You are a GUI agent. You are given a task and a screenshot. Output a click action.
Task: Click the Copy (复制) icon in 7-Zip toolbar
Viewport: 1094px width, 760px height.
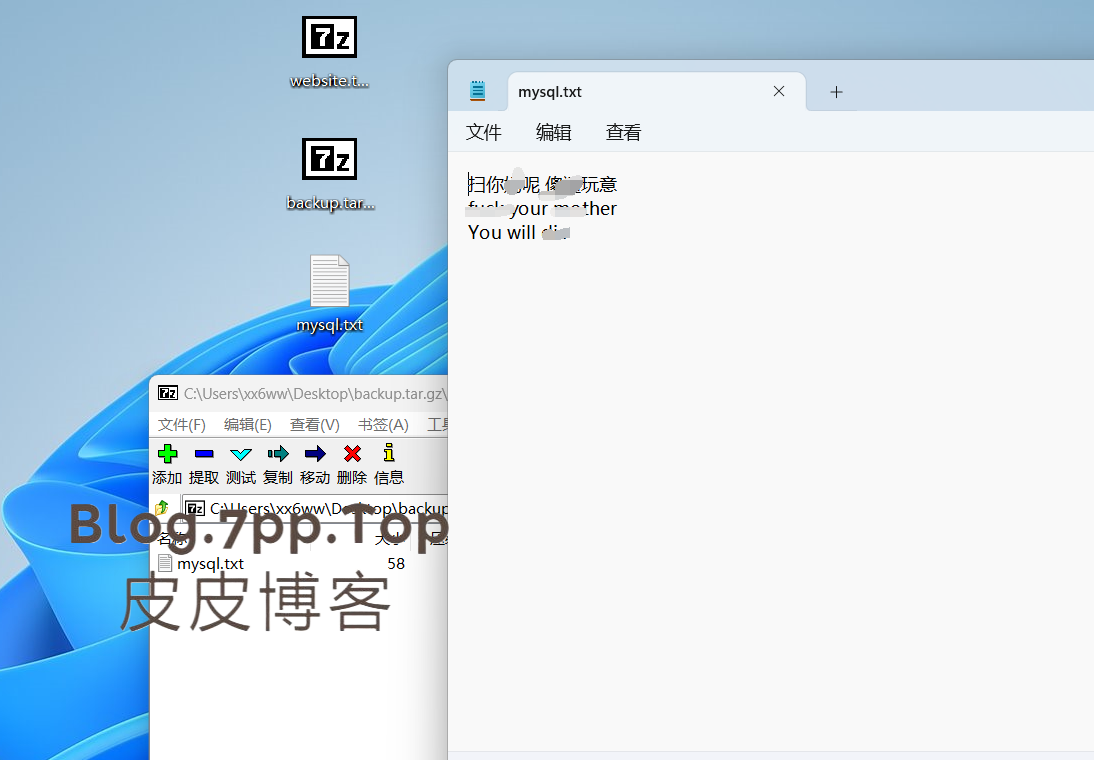[277, 463]
